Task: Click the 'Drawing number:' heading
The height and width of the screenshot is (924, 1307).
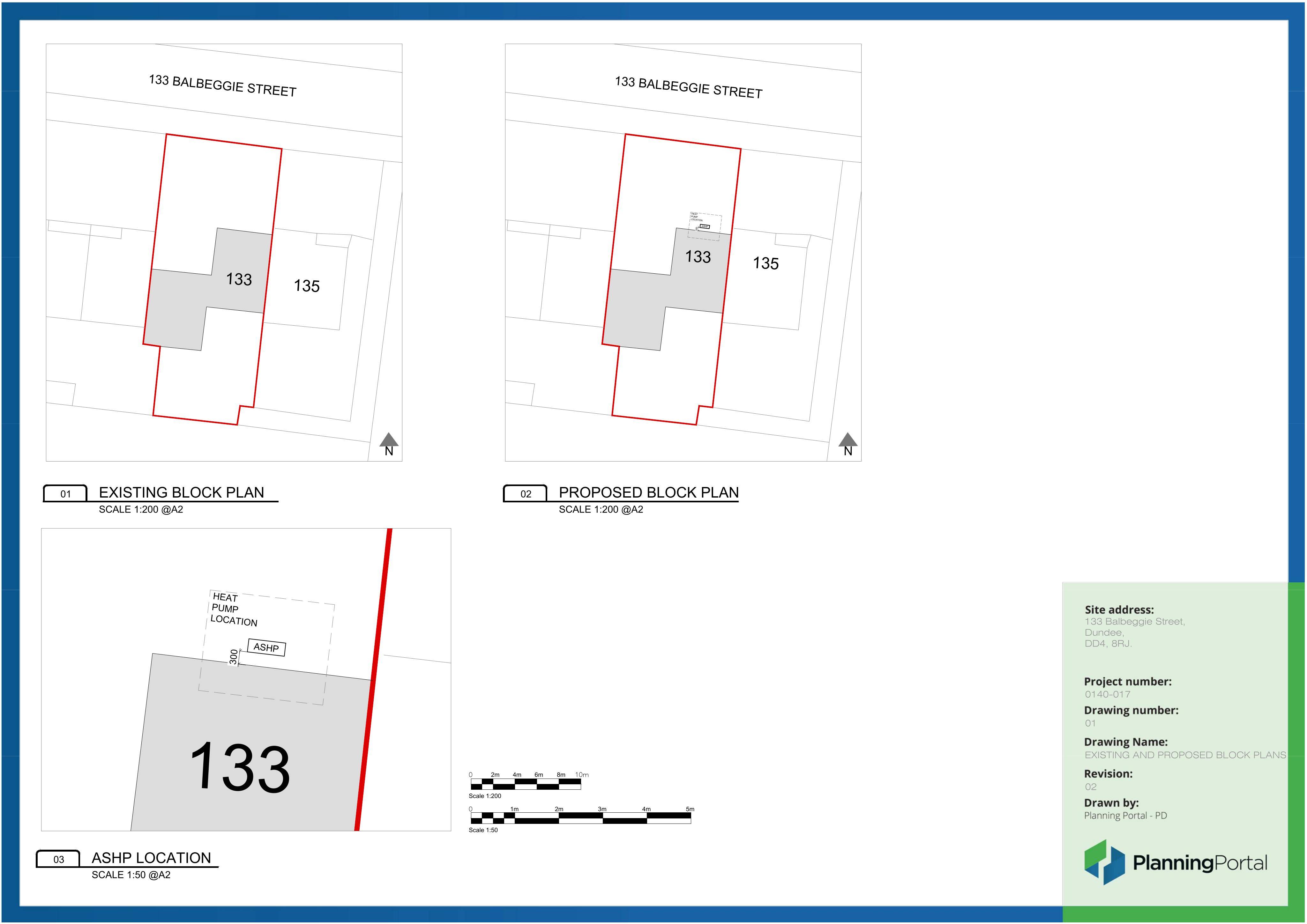Action: coord(1131,710)
